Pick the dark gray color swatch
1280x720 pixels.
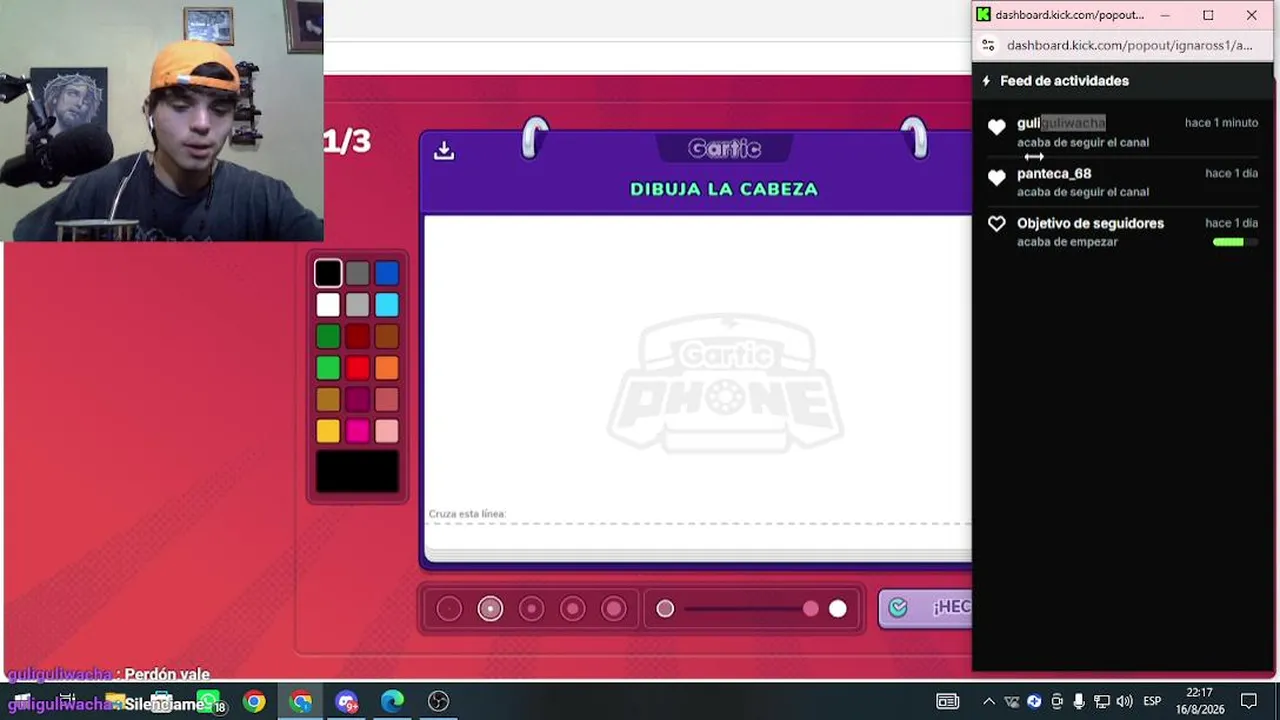357,273
